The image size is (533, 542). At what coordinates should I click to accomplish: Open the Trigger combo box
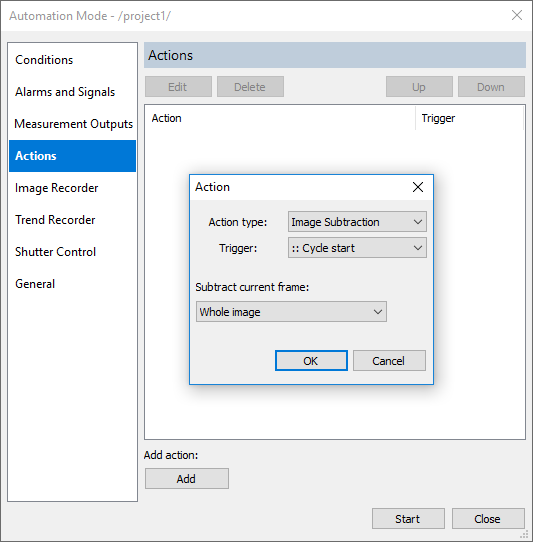pos(357,248)
